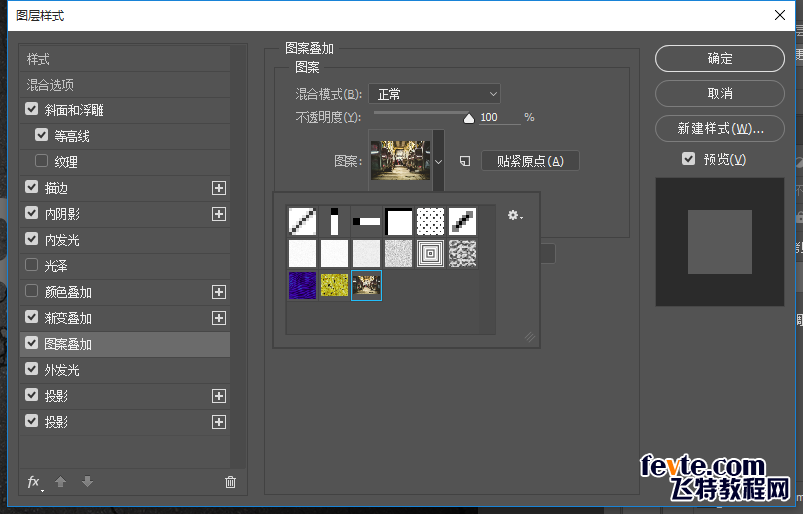This screenshot has width=803, height=514.
Task: Select the concentric squares pattern swatch
Action: [x=431, y=253]
